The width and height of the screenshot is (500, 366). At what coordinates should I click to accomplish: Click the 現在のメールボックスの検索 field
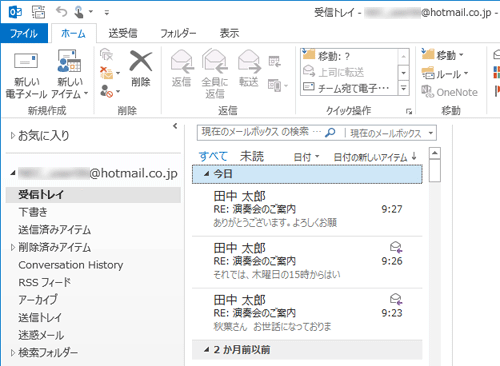tap(261, 132)
